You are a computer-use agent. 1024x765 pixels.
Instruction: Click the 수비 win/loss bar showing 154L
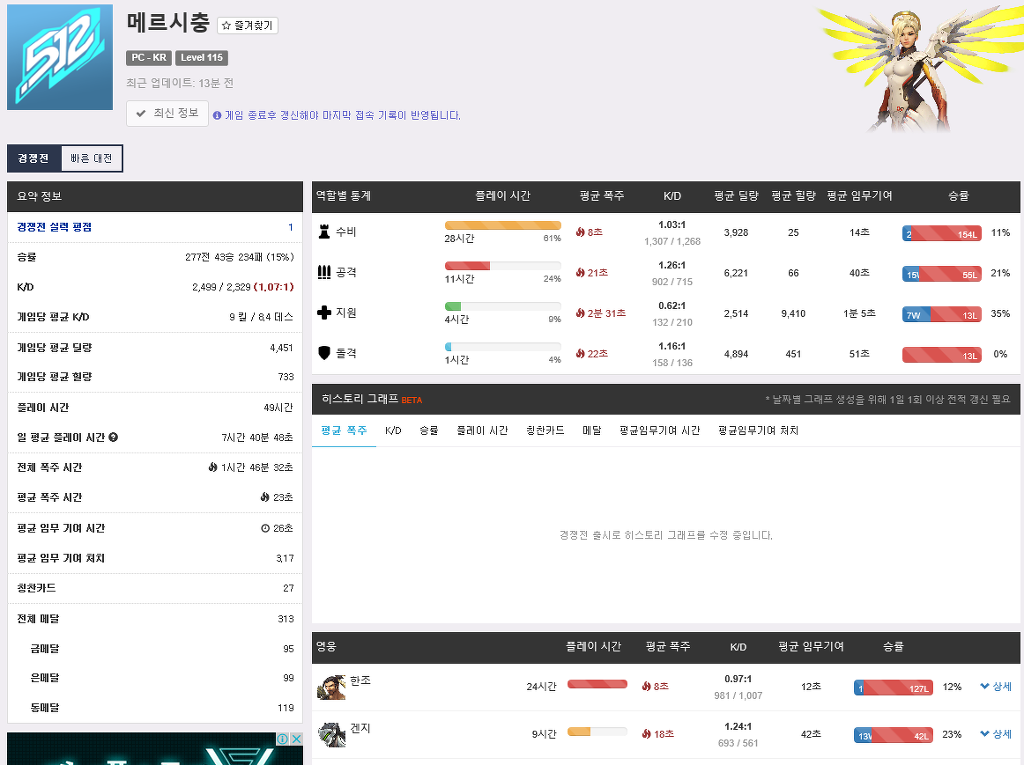tap(942, 234)
